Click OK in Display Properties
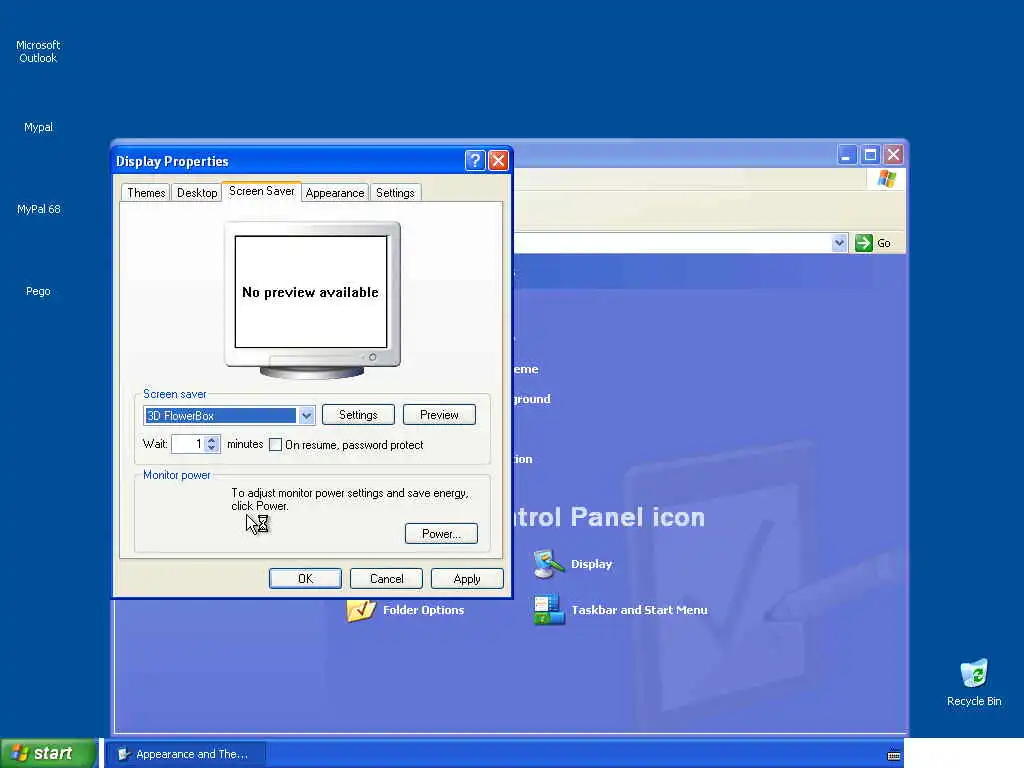This screenshot has width=1024, height=768. [306, 579]
